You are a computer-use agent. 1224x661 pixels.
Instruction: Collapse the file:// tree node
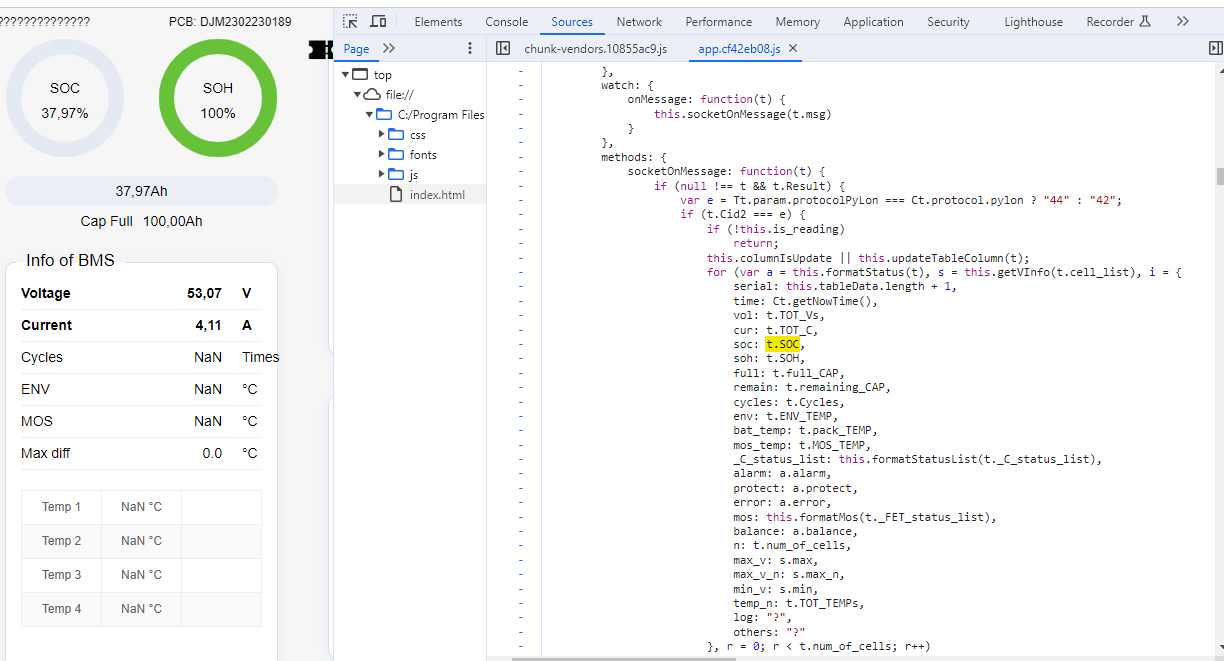click(357, 95)
